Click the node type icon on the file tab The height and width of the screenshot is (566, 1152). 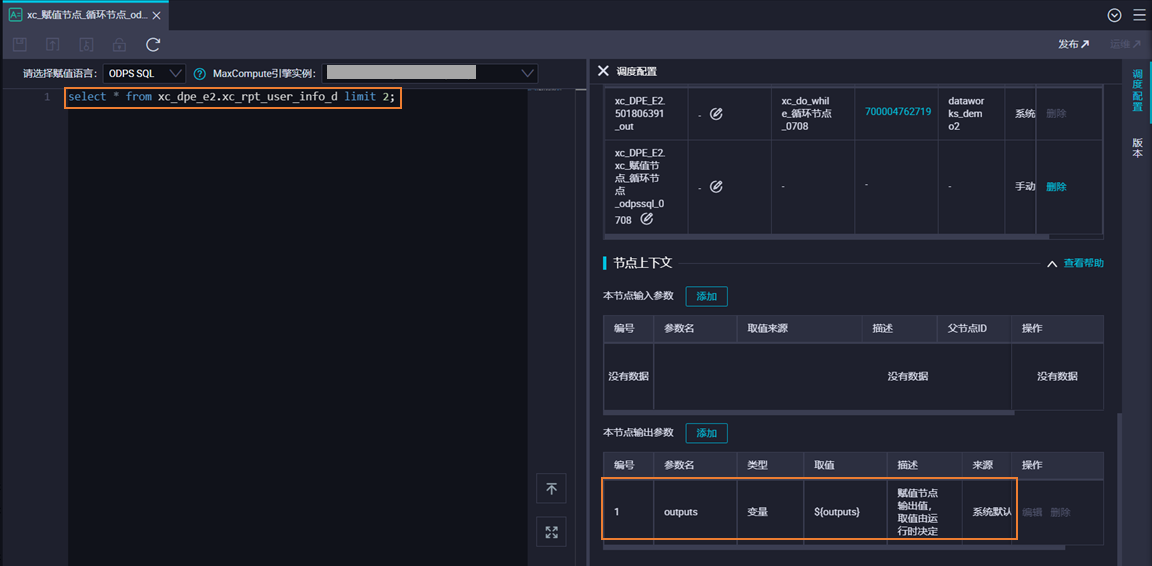pos(15,15)
